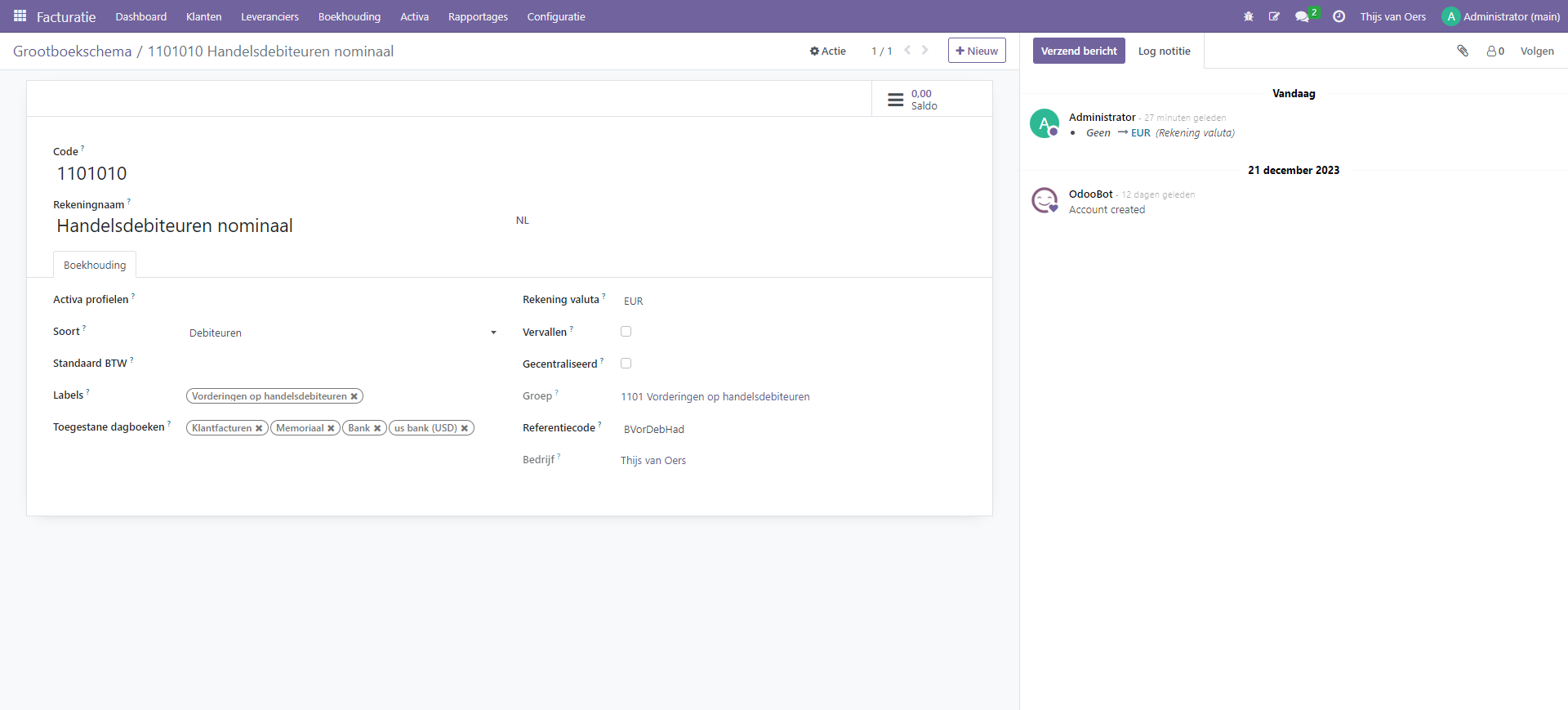
Task: Open the apps grid menu icon
Action: click(x=20, y=16)
